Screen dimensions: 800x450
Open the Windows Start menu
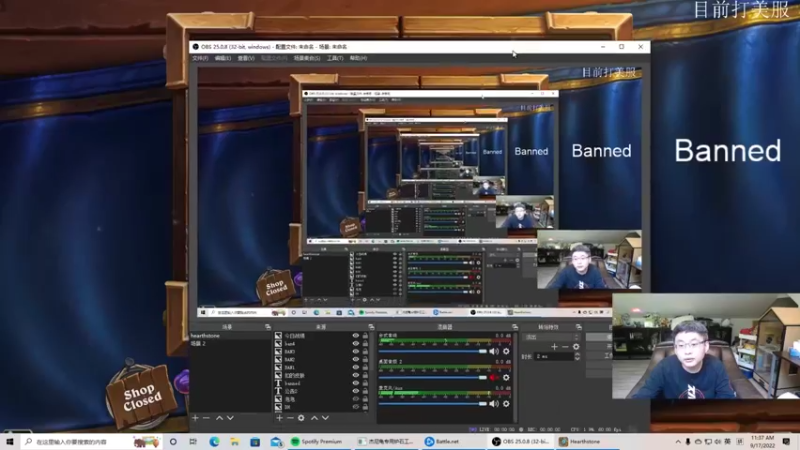click(10, 441)
